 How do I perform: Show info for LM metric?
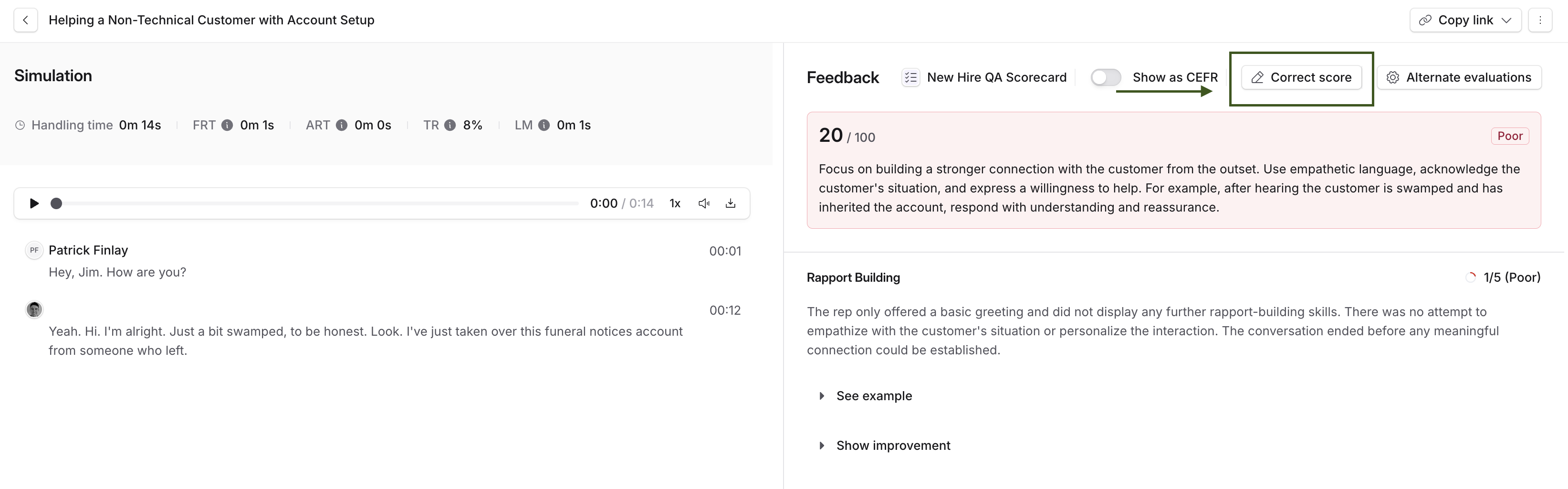coord(544,125)
